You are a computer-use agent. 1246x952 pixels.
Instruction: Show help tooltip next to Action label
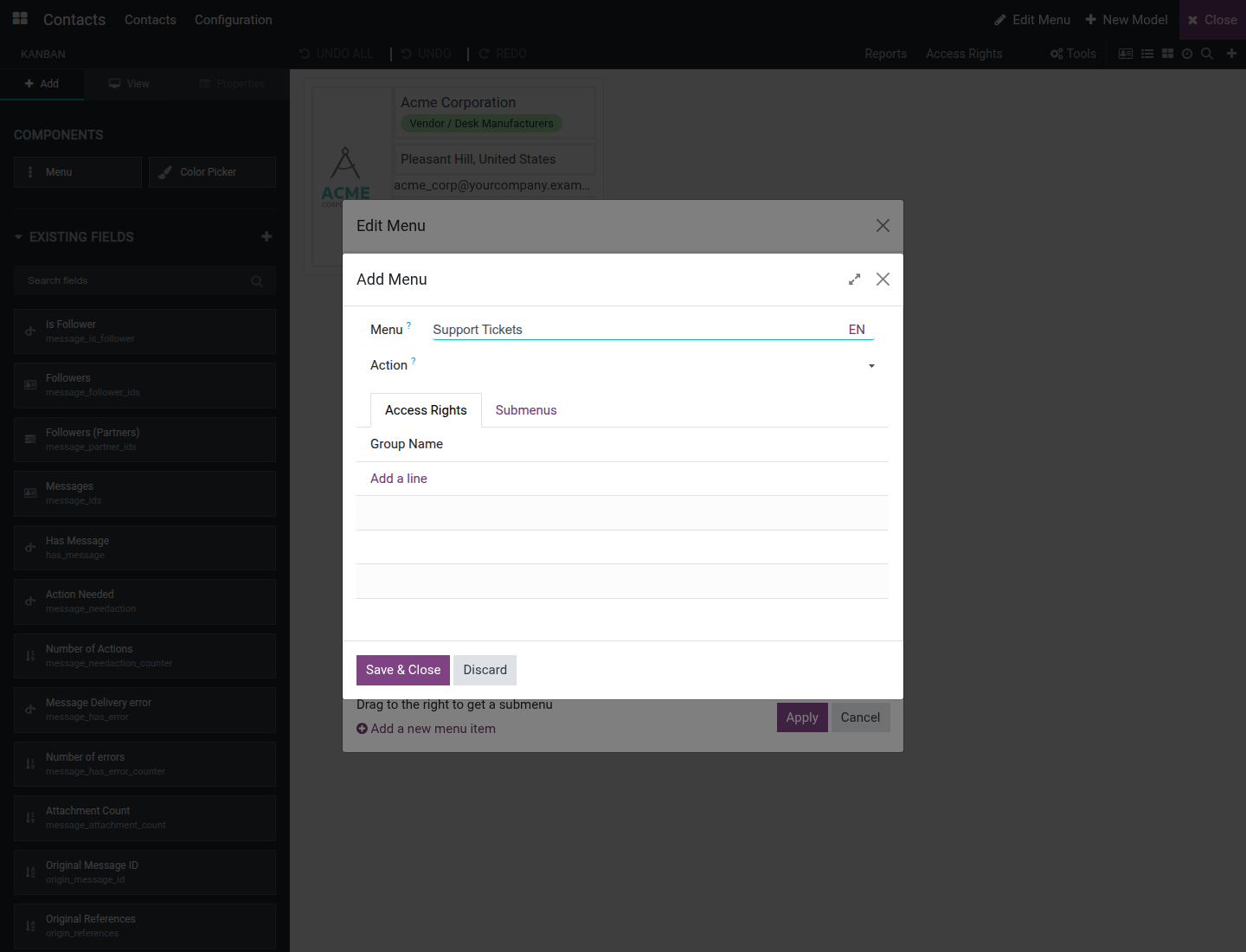(414, 361)
